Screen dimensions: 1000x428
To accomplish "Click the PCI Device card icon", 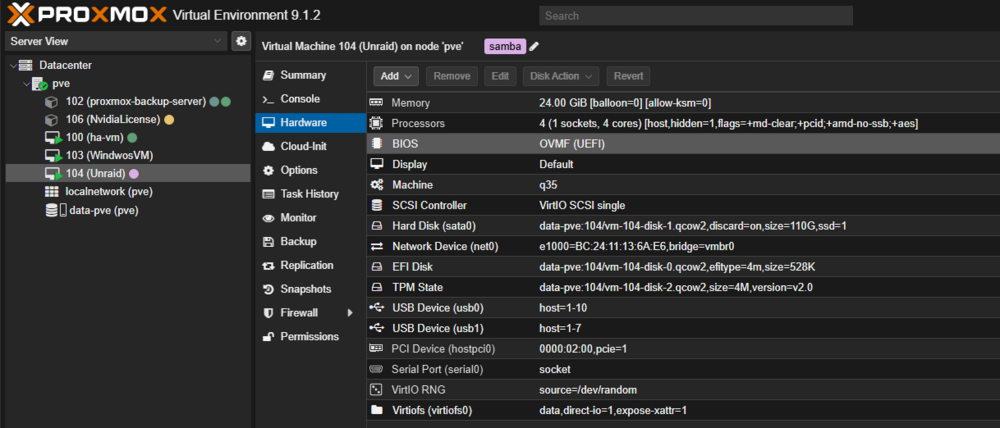I will (x=376, y=349).
